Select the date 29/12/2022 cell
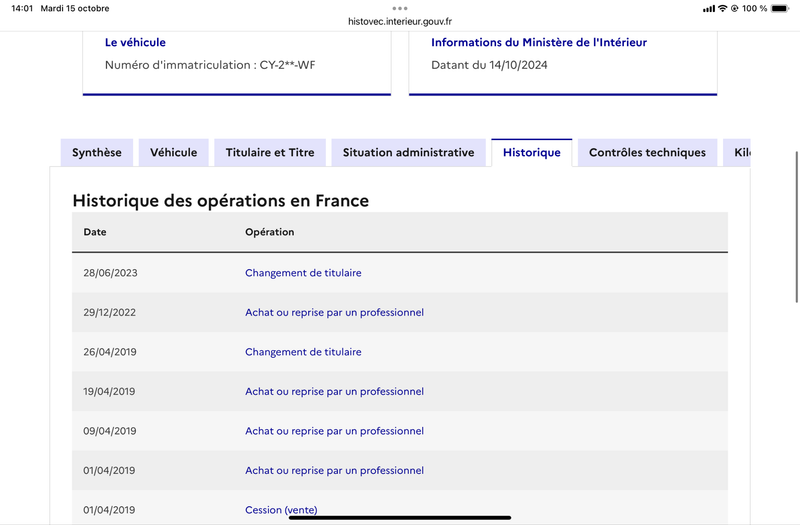Viewport: 800px width, 525px height. pos(110,312)
